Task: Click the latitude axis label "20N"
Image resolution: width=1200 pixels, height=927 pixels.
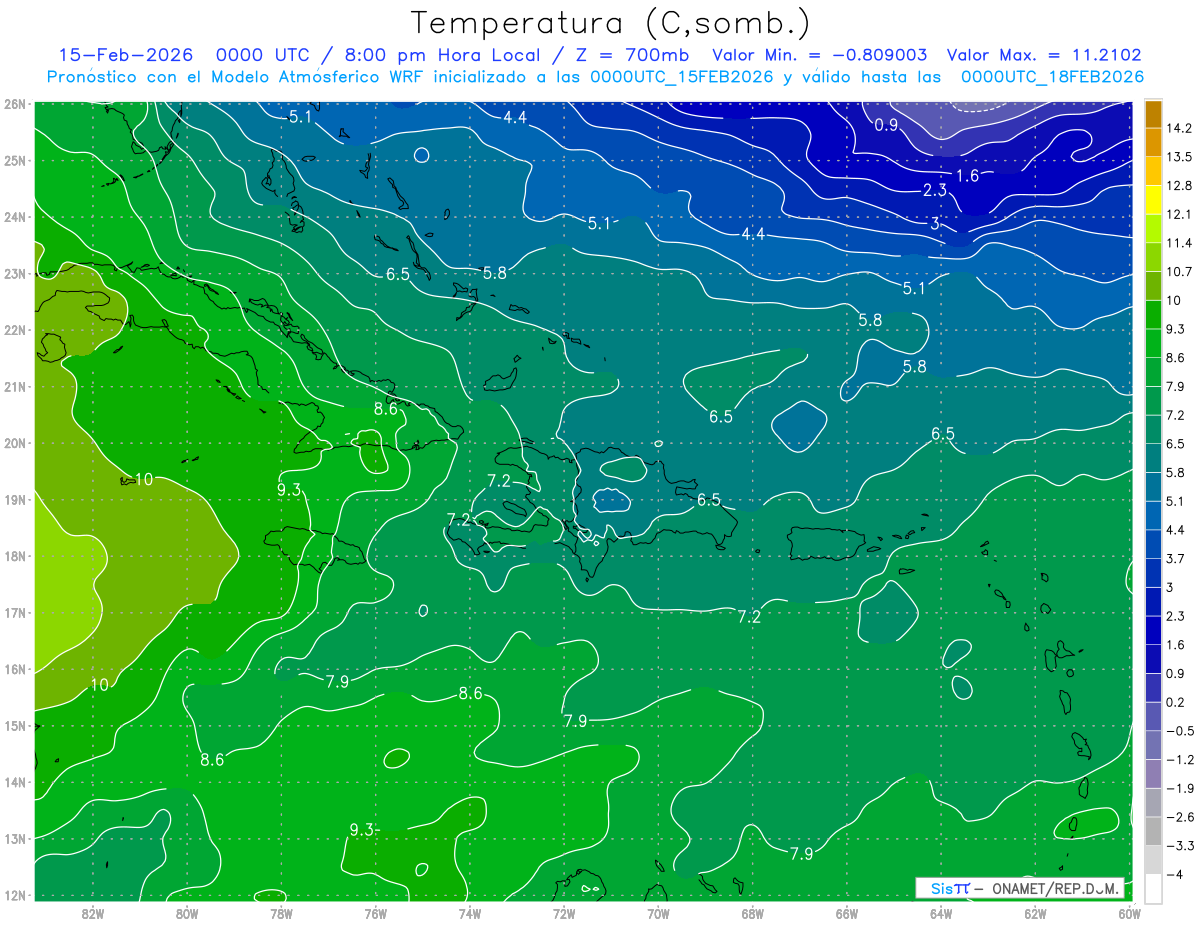Action: (x=15, y=443)
